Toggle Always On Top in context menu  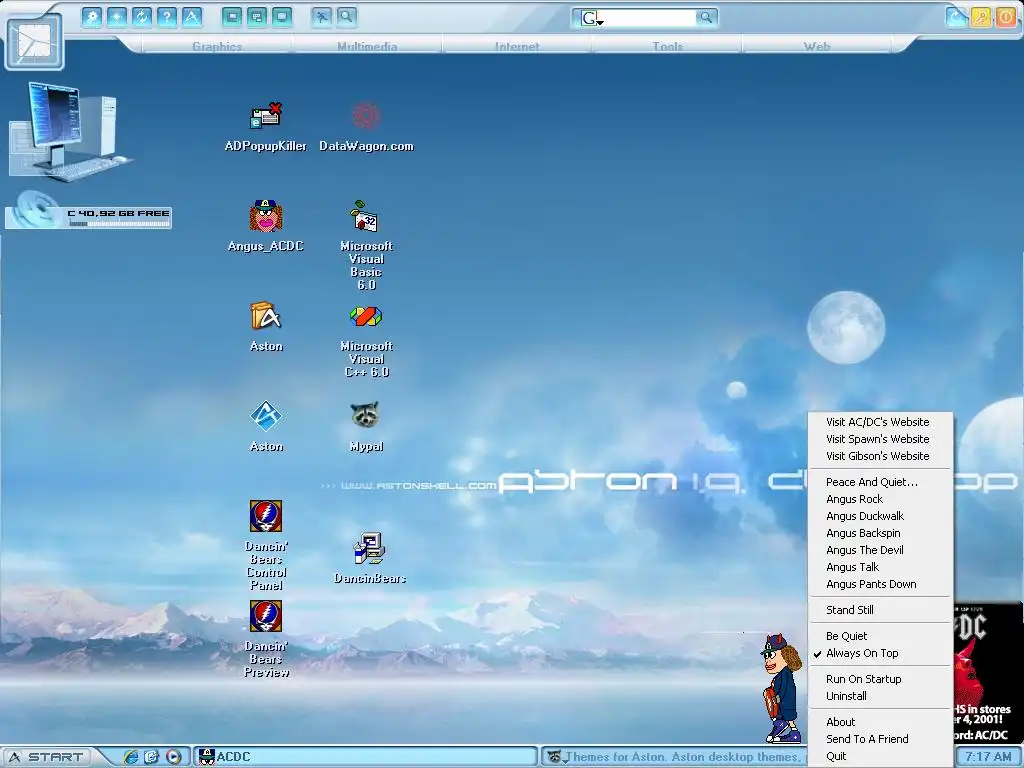[880, 653]
